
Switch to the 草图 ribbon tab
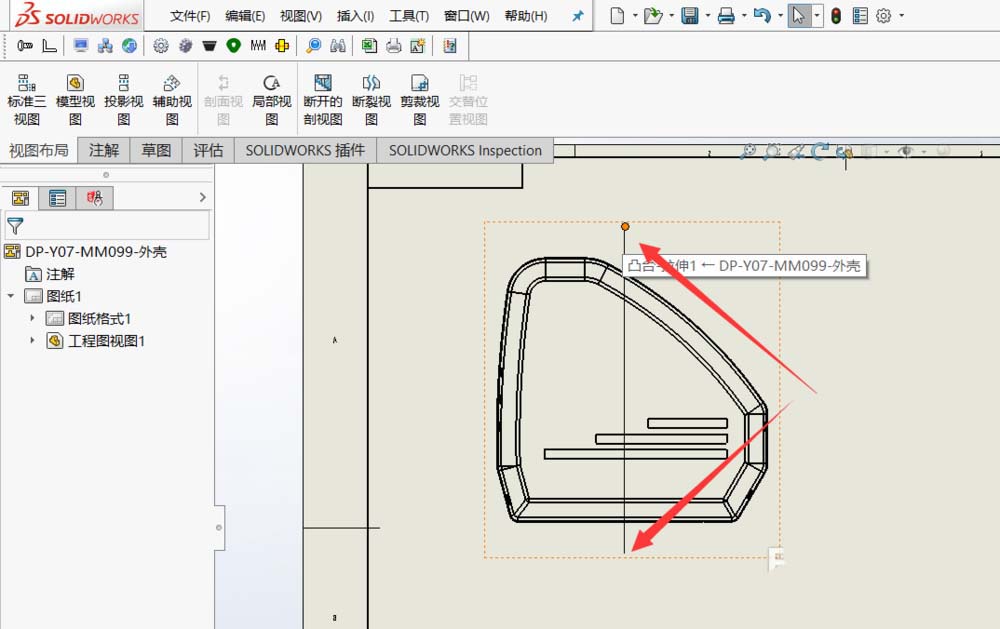(156, 151)
